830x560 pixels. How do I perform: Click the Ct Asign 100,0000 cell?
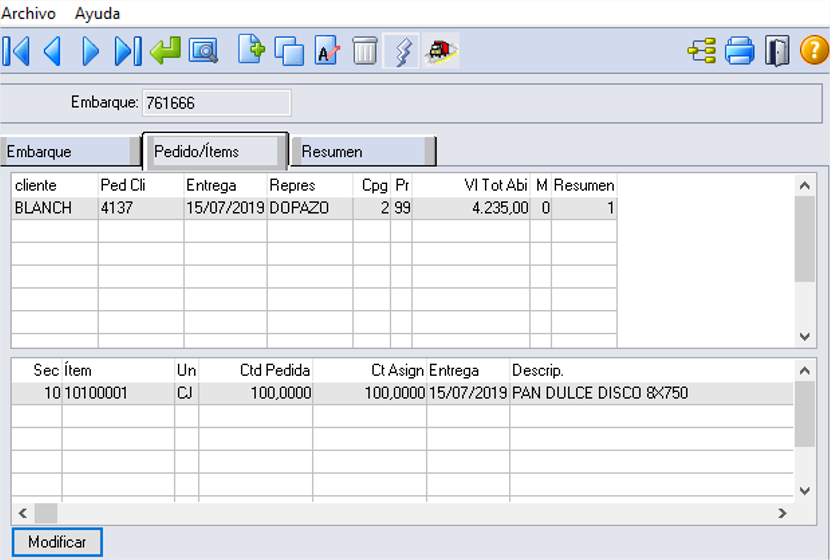[x=370, y=393]
